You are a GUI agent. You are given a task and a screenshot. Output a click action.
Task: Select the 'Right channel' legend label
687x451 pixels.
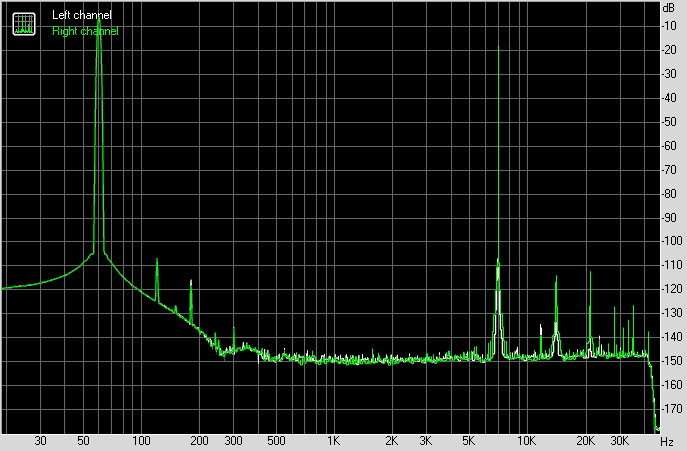85,31
